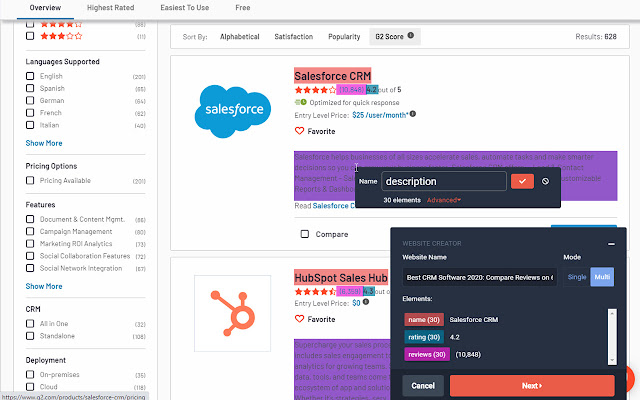The height and width of the screenshot is (400, 640).
Task: Open the Easiest To Use tab
Action: 184,8
